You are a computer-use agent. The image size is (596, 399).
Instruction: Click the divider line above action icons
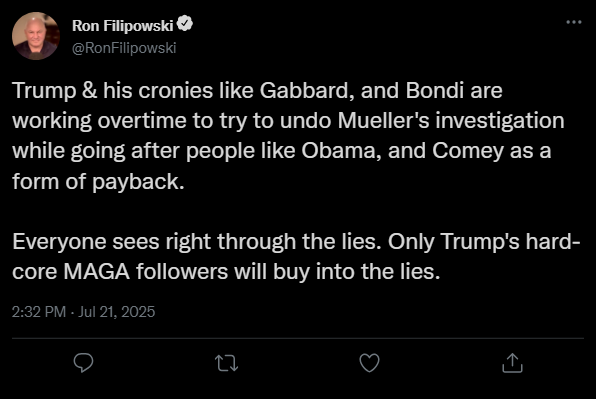pyautogui.click(x=298, y=338)
